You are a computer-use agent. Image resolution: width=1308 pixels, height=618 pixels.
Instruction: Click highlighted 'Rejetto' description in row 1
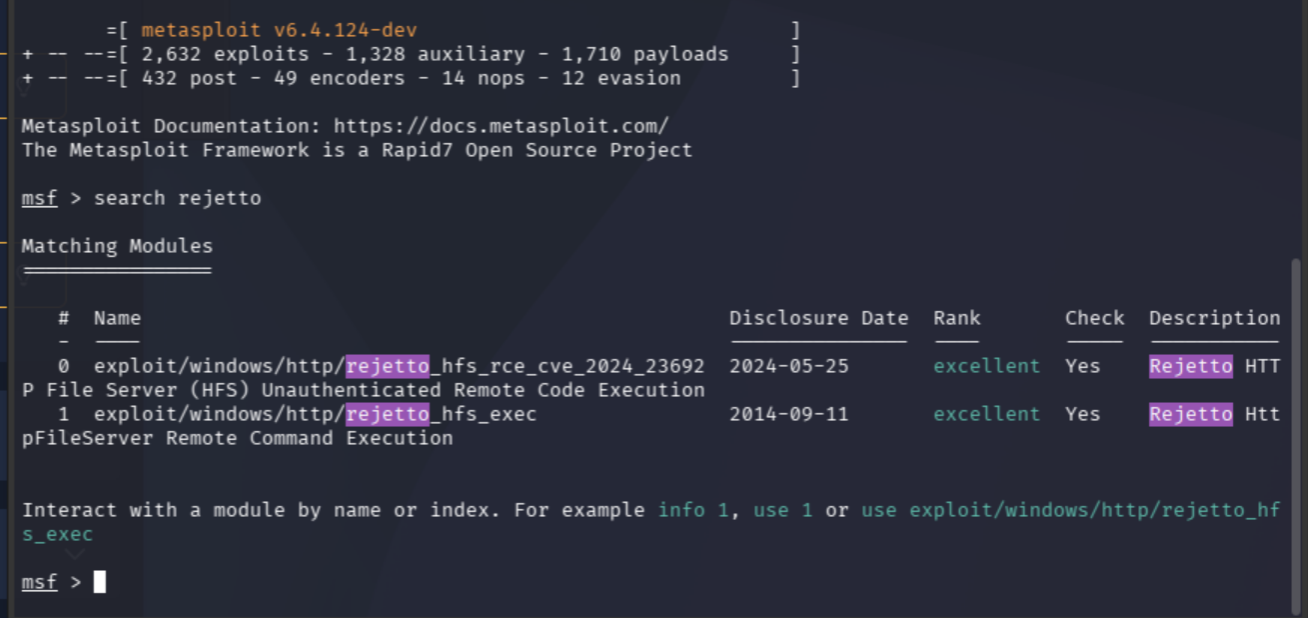coord(1191,414)
